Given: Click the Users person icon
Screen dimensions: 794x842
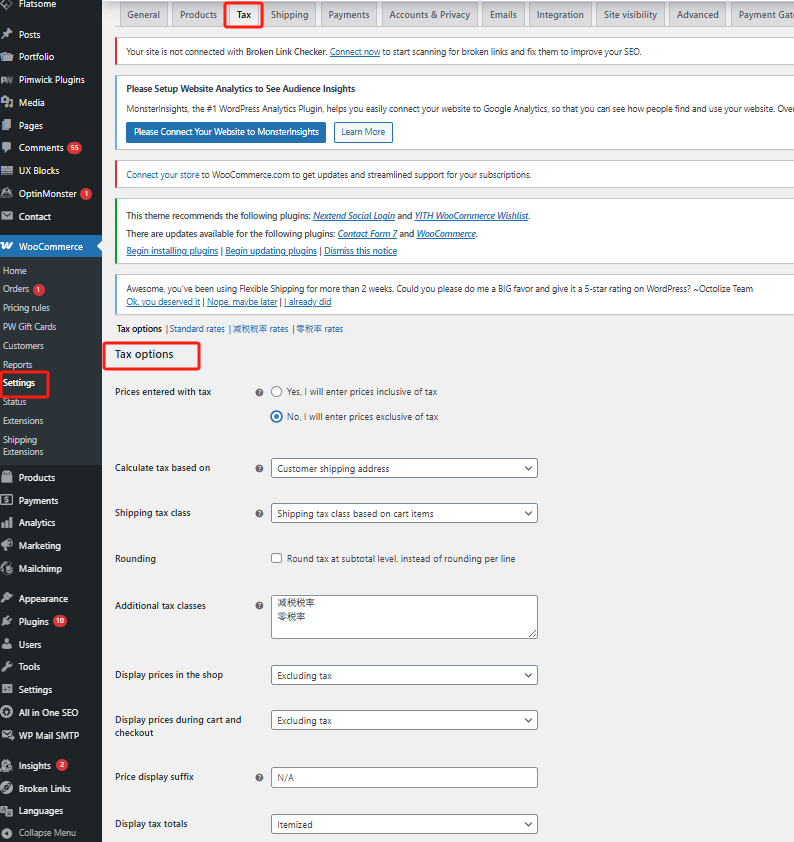Looking at the screenshot, I should pos(7,644).
